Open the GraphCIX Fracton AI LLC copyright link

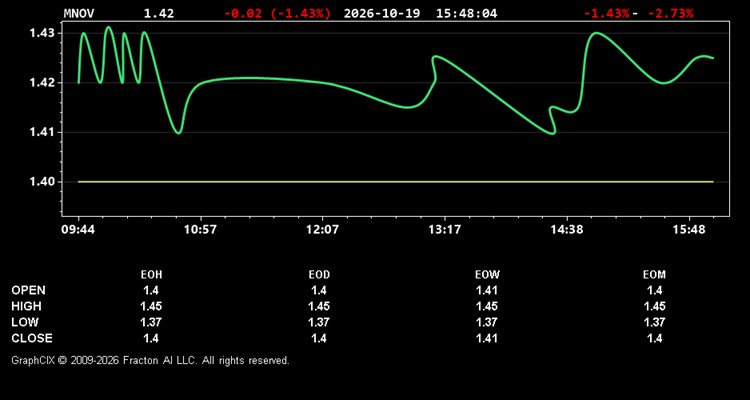150,360
